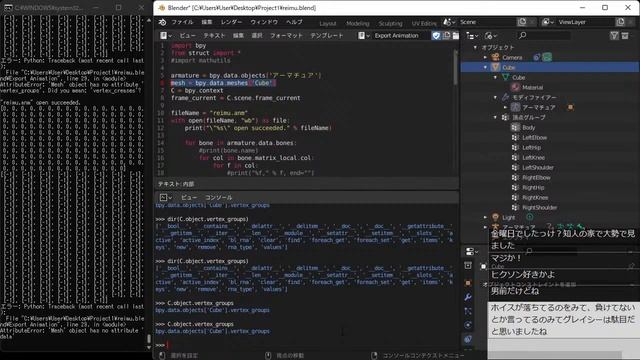Click the green Cube mesh data icon
The height and width of the screenshot is (360, 640).
pos(506,78)
